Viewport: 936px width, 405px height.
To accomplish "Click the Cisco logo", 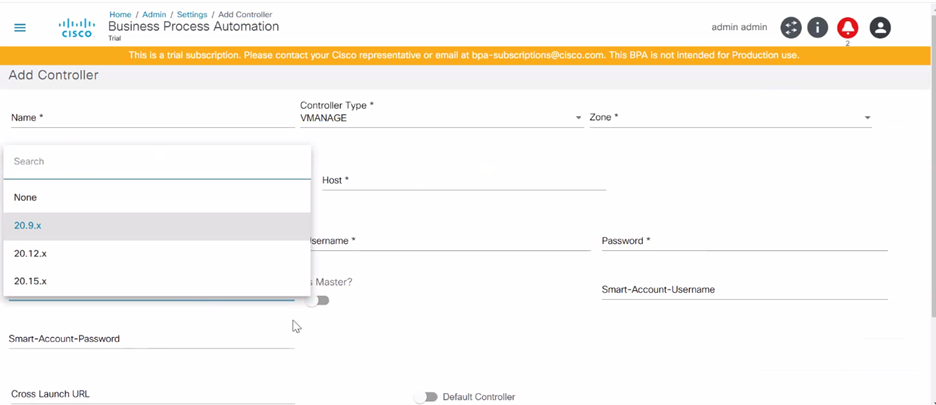I will tap(77, 27).
